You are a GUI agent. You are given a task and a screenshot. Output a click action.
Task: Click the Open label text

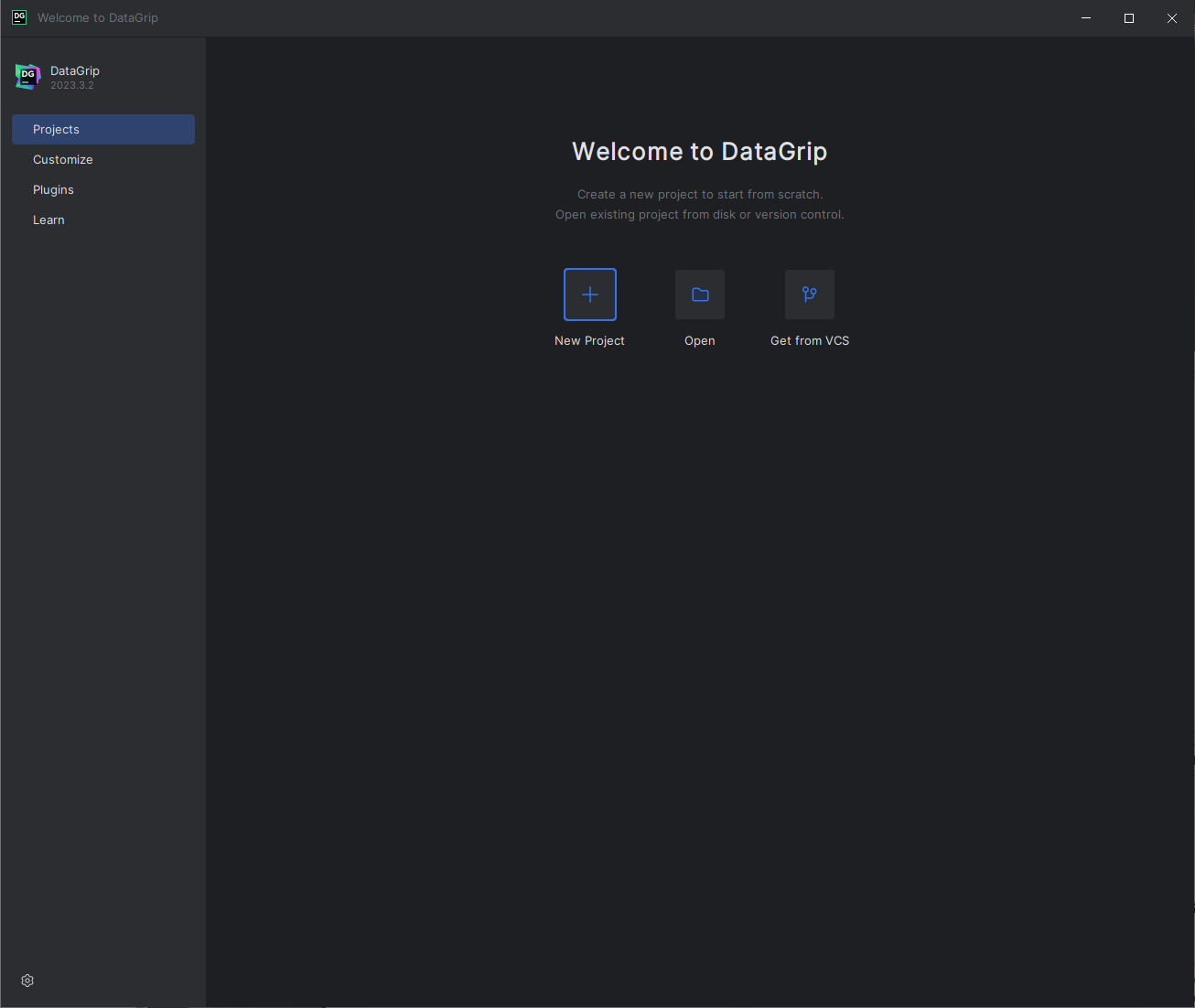pos(700,340)
